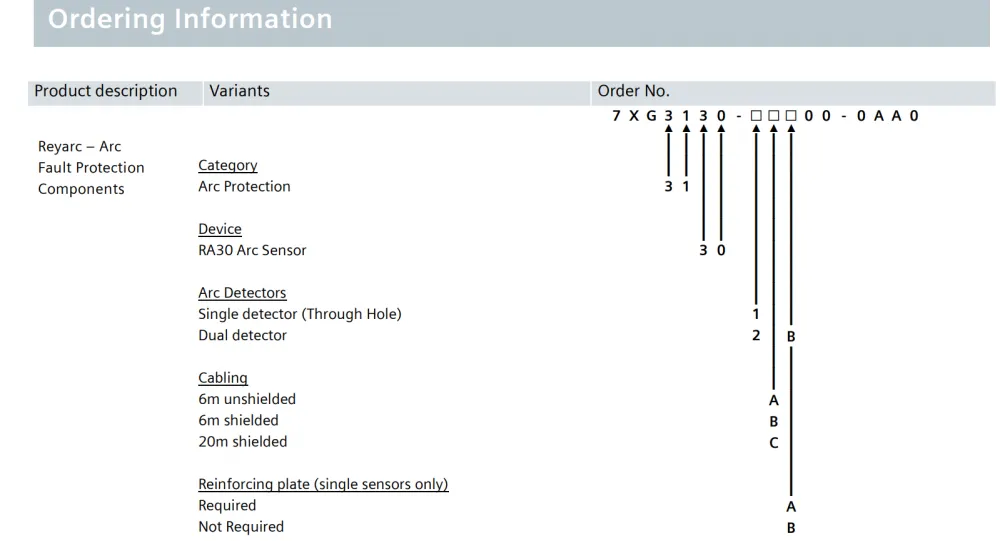Click the first empty order number box
This screenshot has width=1000, height=541.
(756, 115)
